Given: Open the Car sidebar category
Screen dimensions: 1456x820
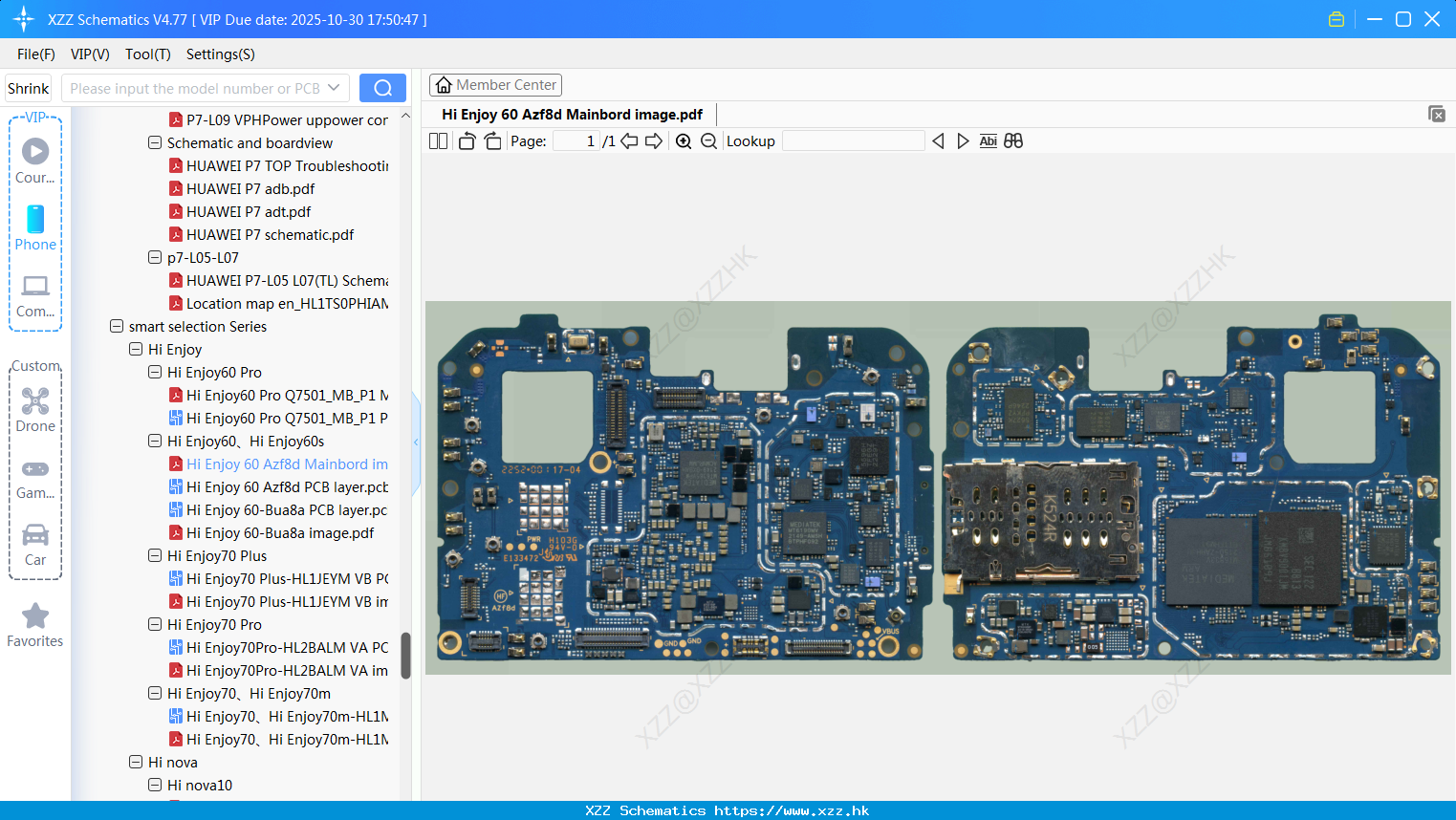Looking at the screenshot, I should [35, 545].
